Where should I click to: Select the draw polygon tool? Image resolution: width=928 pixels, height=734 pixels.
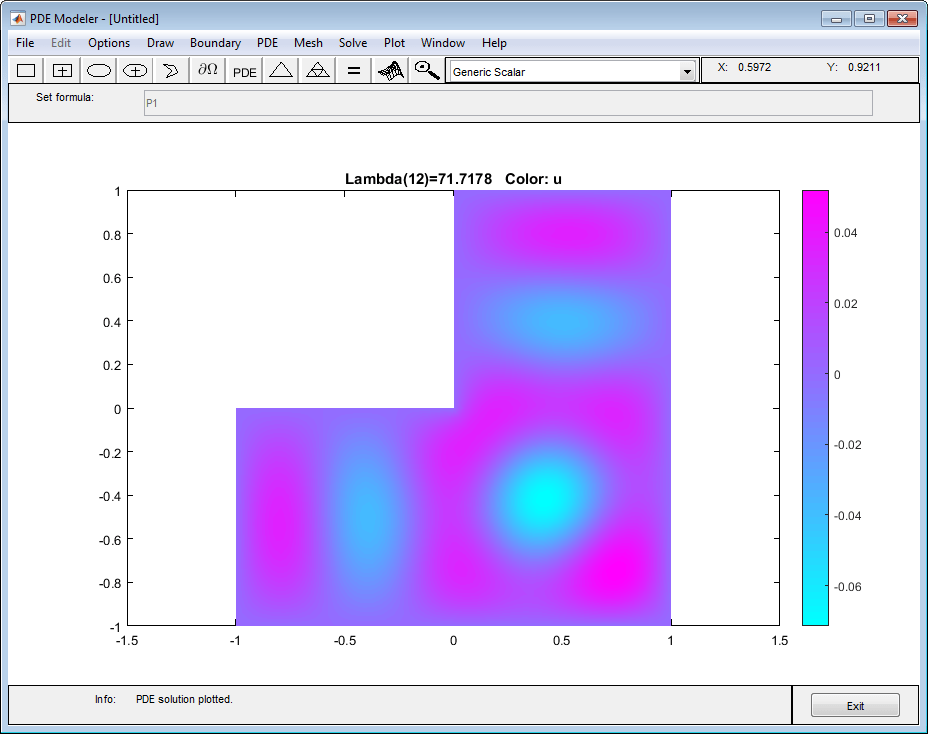pyautogui.click(x=170, y=70)
